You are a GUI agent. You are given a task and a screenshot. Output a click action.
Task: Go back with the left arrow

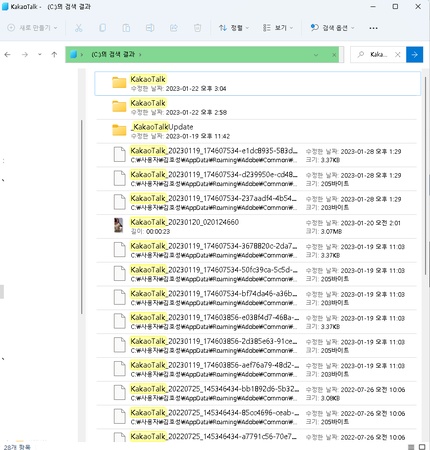tap(7, 54)
